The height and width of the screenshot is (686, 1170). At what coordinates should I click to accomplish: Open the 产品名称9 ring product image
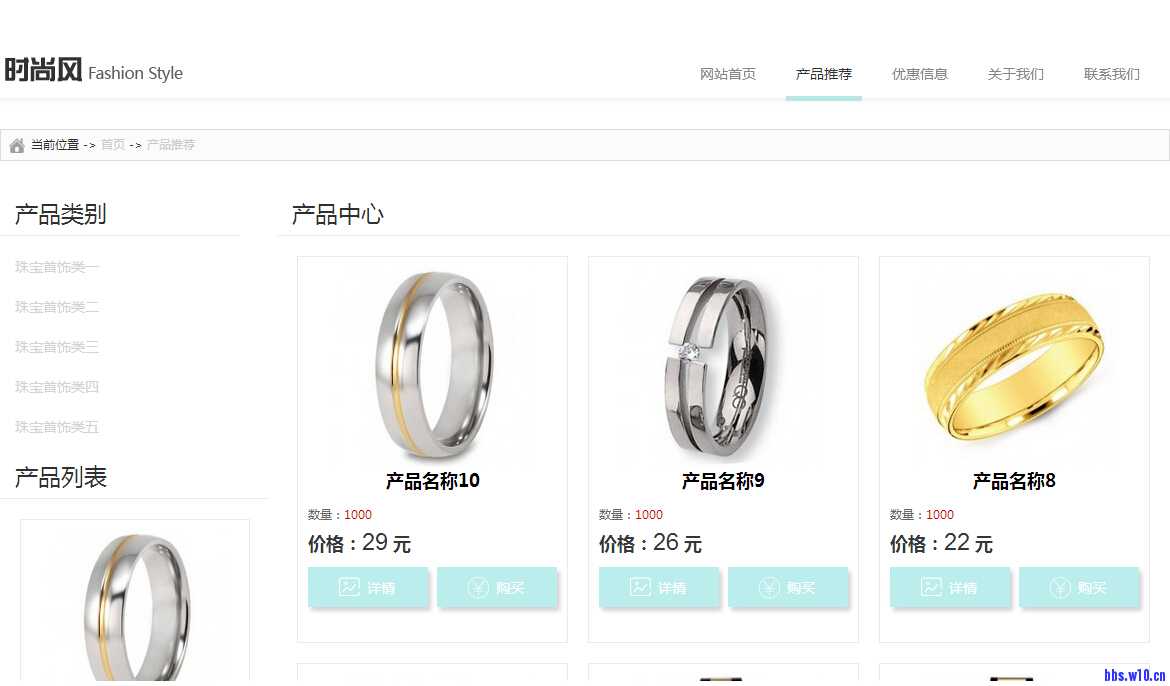tap(723, 366)
